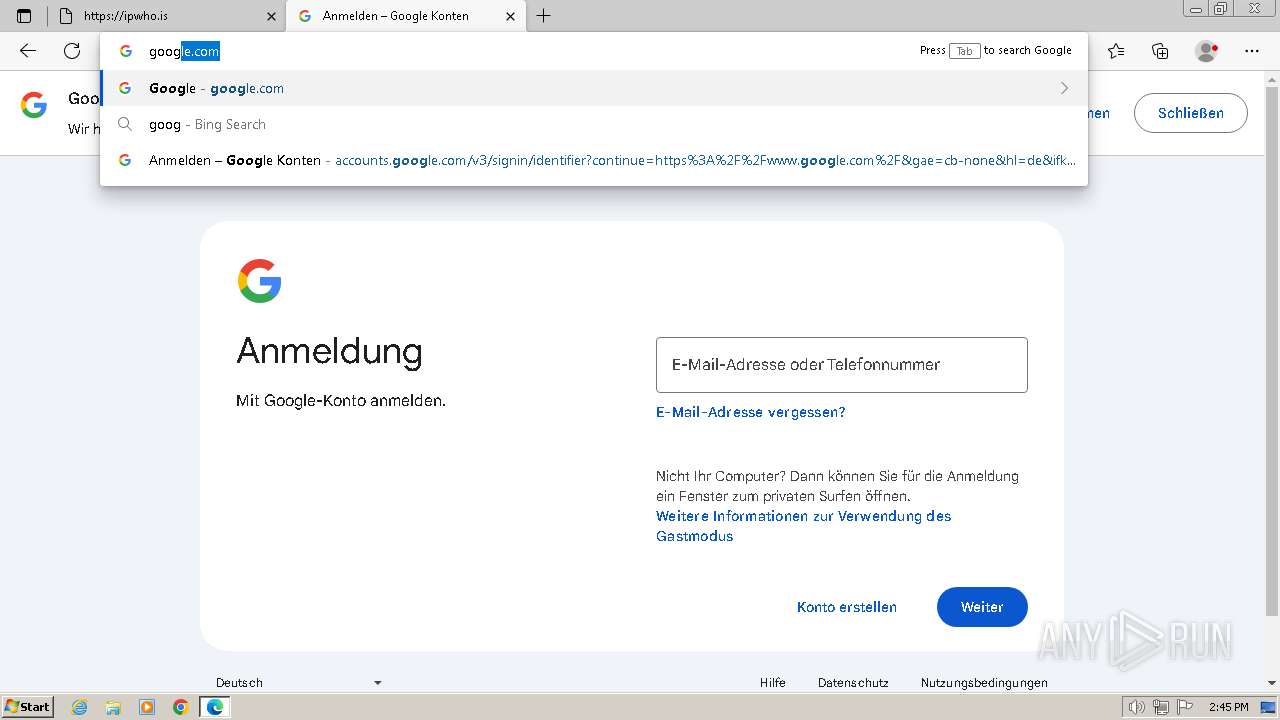Click the arrow on the google.com suggestion
The height and width of the screenshot is (720, 1280).
point(1064,88)
